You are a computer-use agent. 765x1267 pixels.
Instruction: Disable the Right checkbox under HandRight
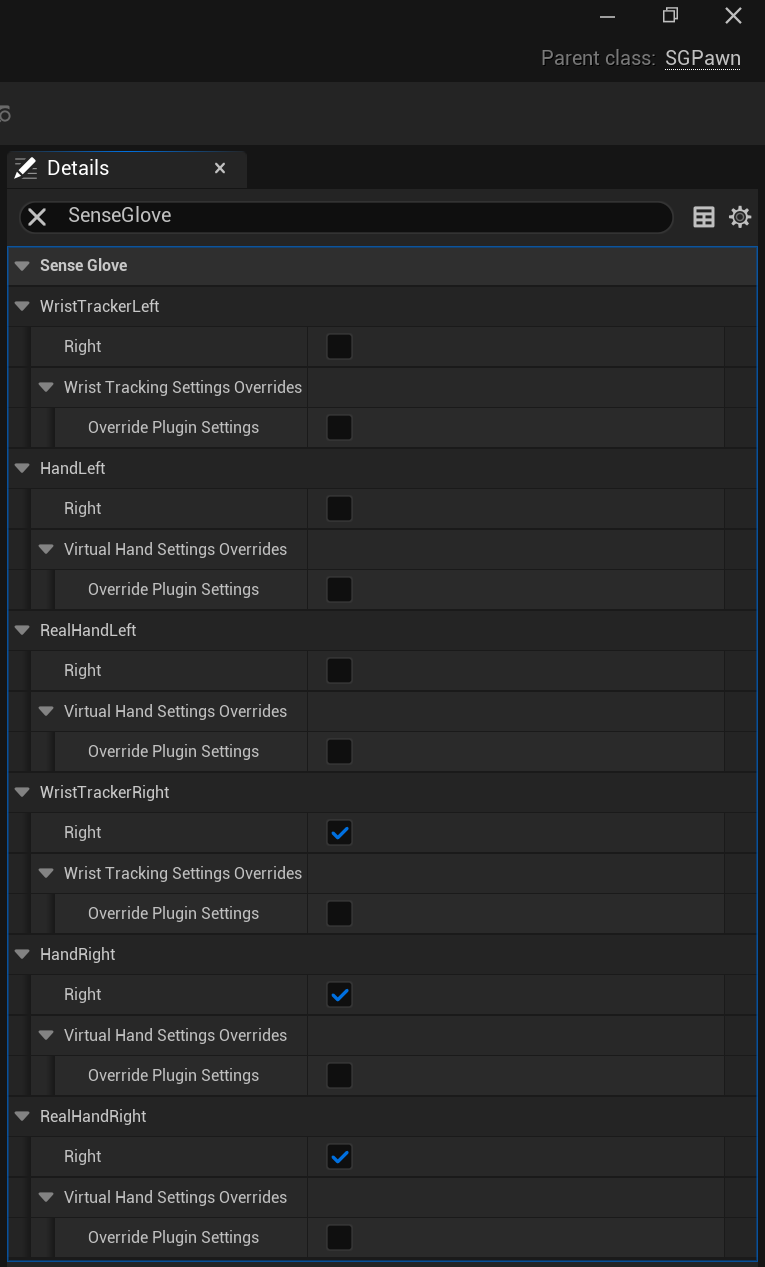[338, 994]
